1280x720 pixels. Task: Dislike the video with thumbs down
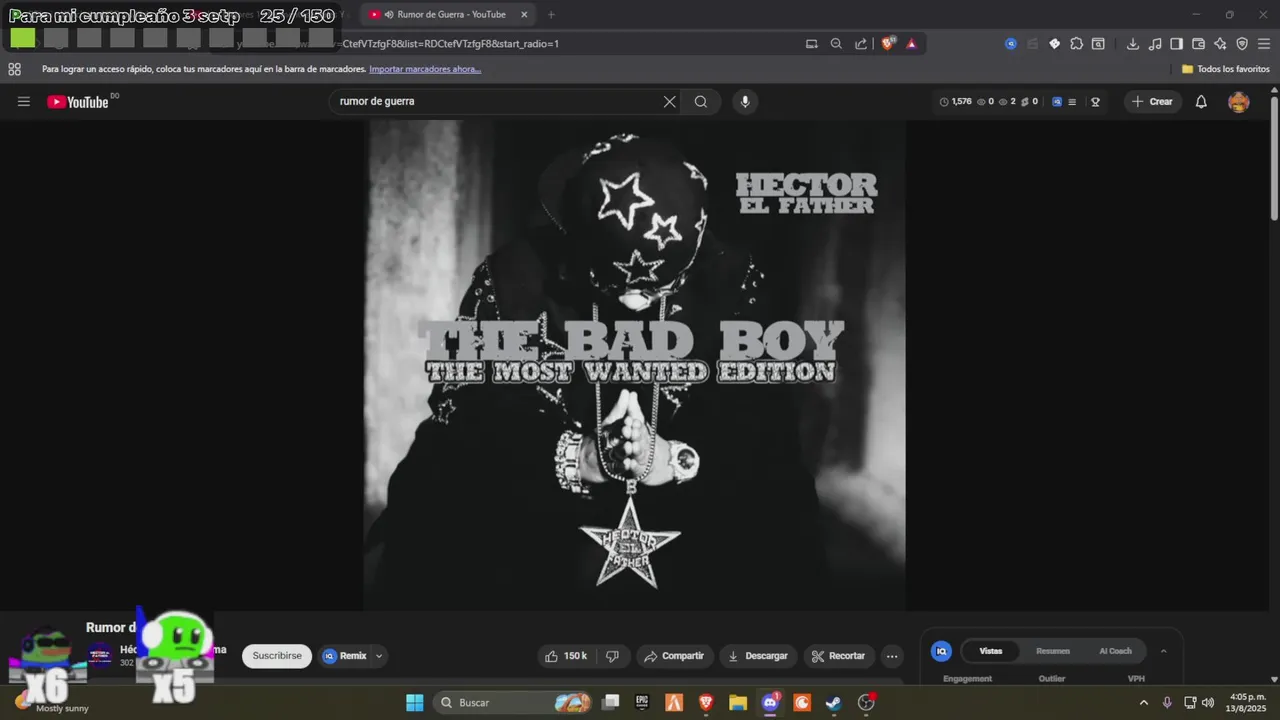(613, 656)
